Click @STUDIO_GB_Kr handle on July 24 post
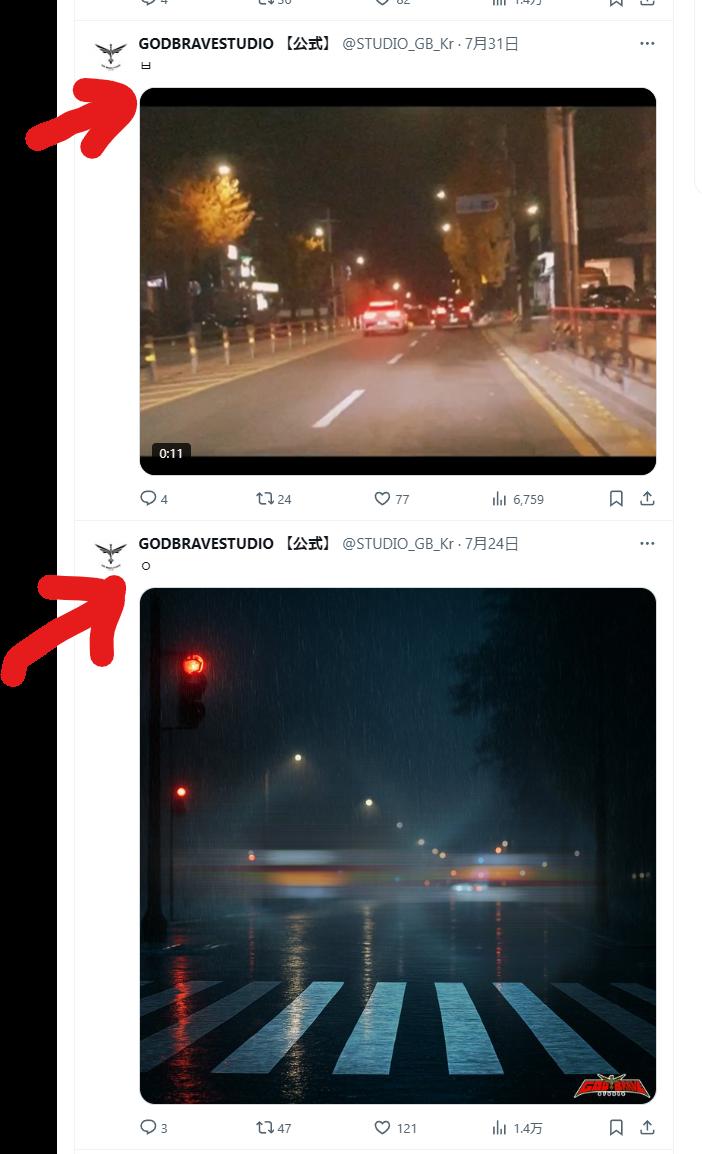The image size is (702, 1154). pyautogui.click(x=398, y=543)
